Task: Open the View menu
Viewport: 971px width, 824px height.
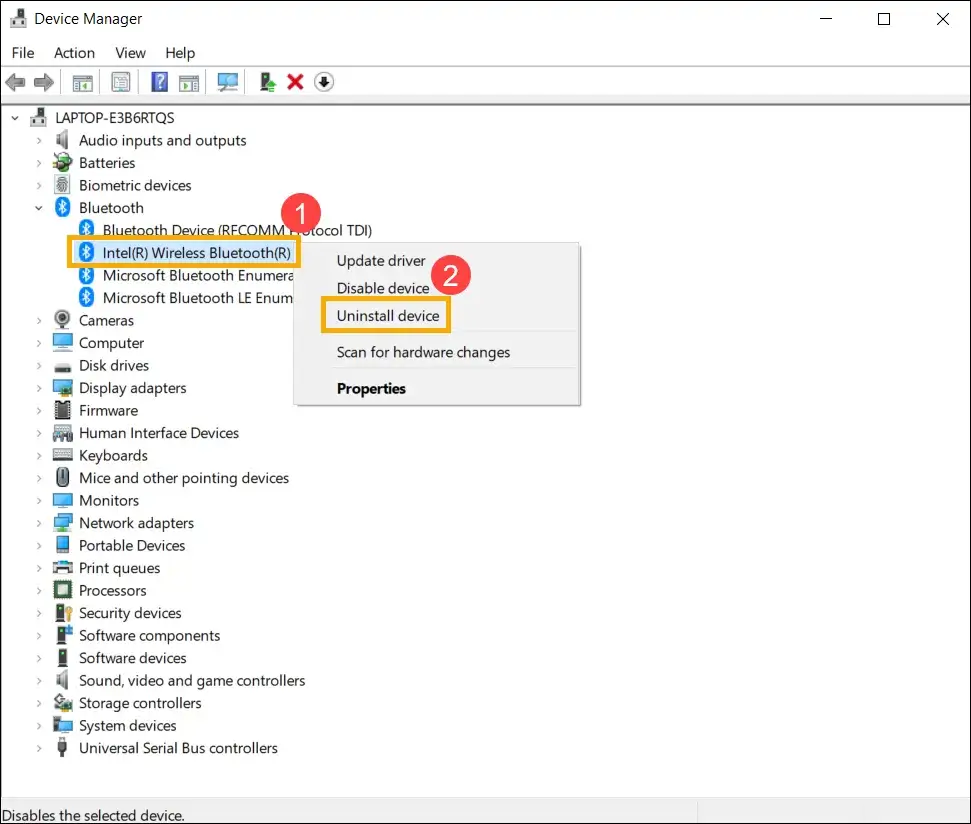Action: pos(130,53)
